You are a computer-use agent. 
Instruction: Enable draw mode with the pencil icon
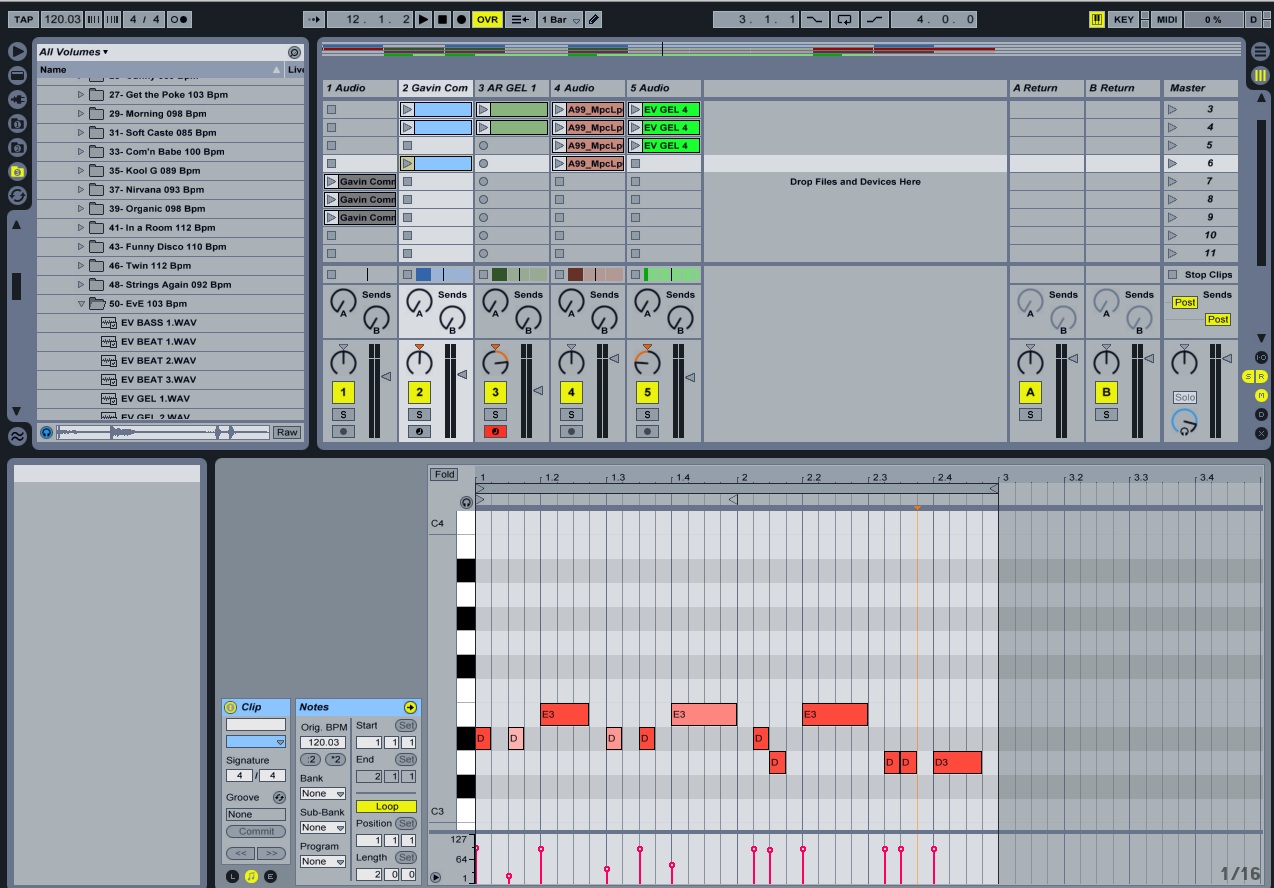click(x=594, y=18)
